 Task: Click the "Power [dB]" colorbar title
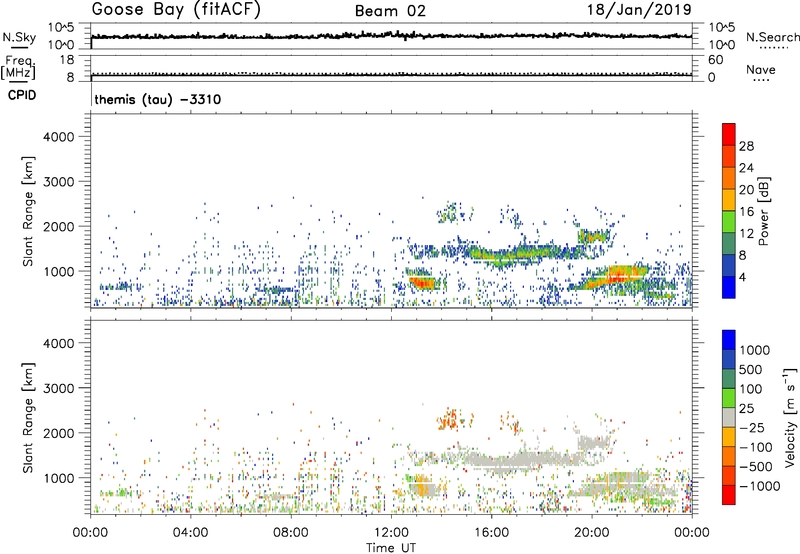pos(763,211)
